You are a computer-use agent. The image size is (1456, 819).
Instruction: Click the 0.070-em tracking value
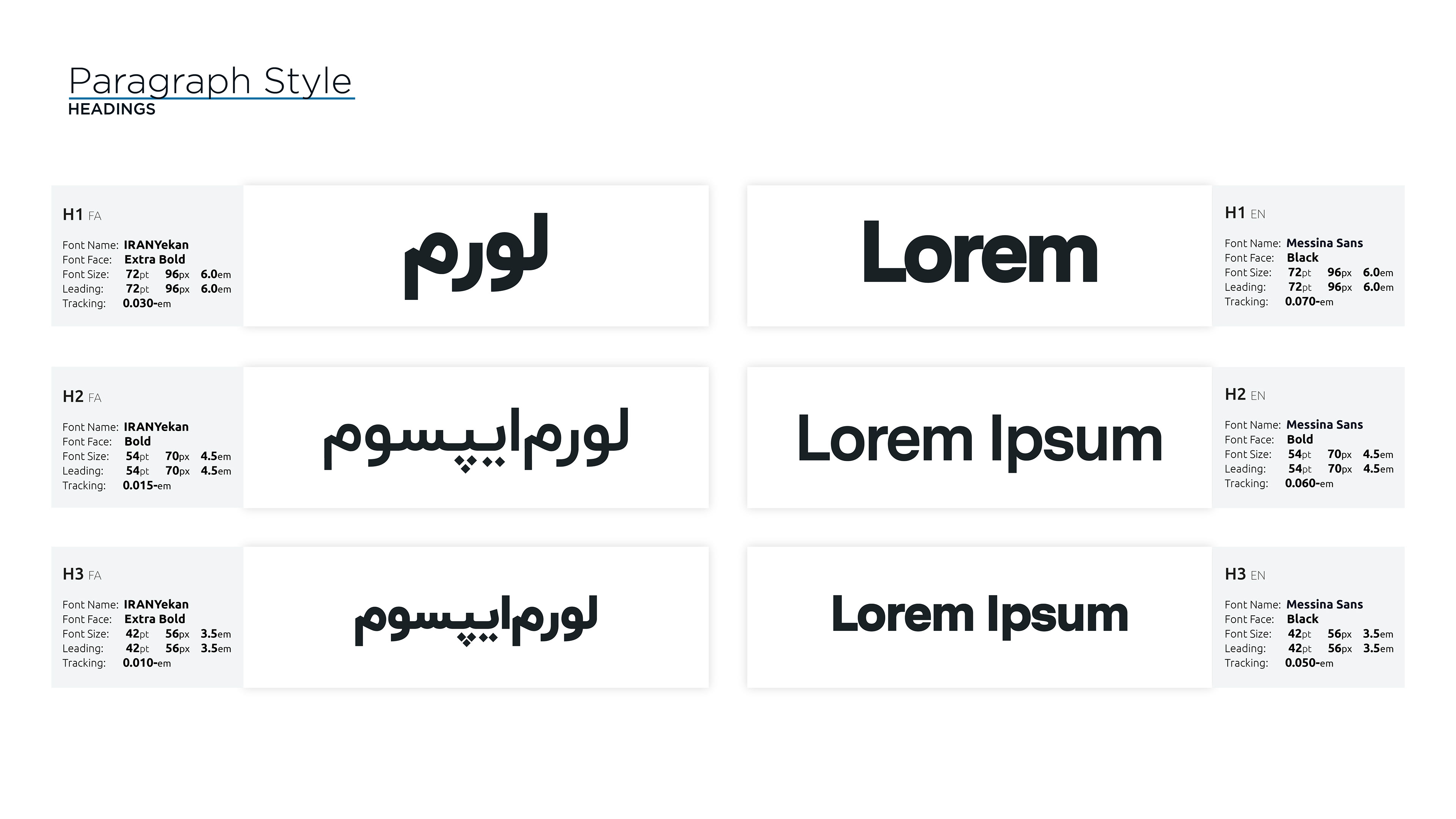tap(1309, 302)
